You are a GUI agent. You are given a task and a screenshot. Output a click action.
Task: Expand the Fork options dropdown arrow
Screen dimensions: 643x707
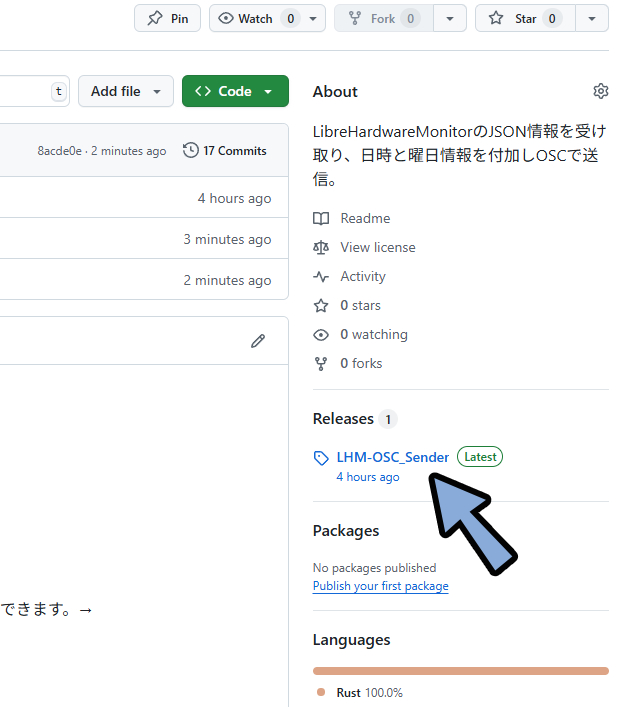pyautogui.click(x=450, y=18)
